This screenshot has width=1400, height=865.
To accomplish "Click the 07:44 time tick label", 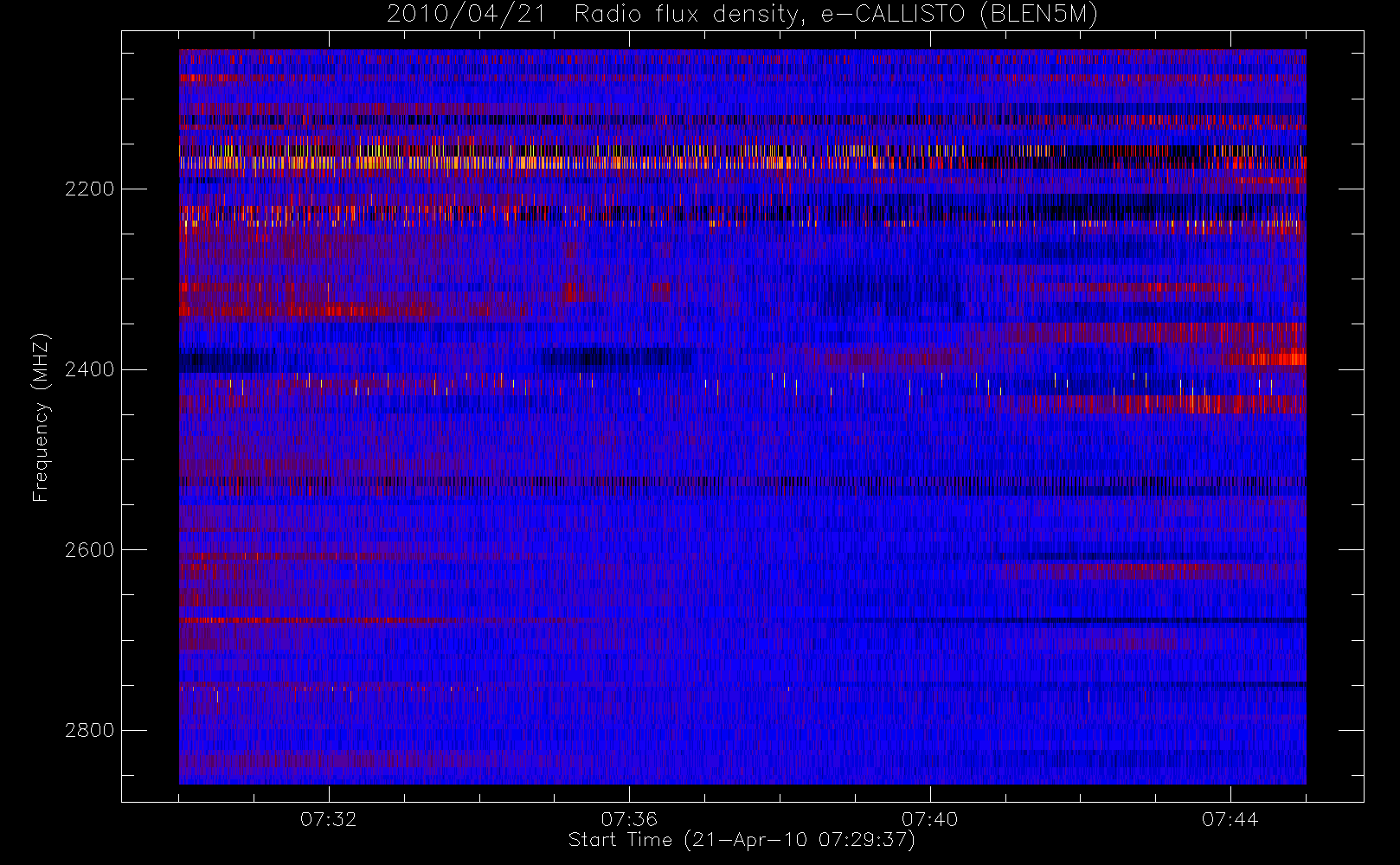I will pyautogui.click(x=1230, y=819).
